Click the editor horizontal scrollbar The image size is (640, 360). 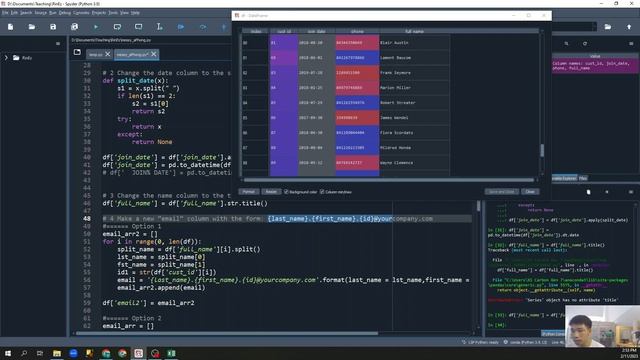click(x=227, y=333)
